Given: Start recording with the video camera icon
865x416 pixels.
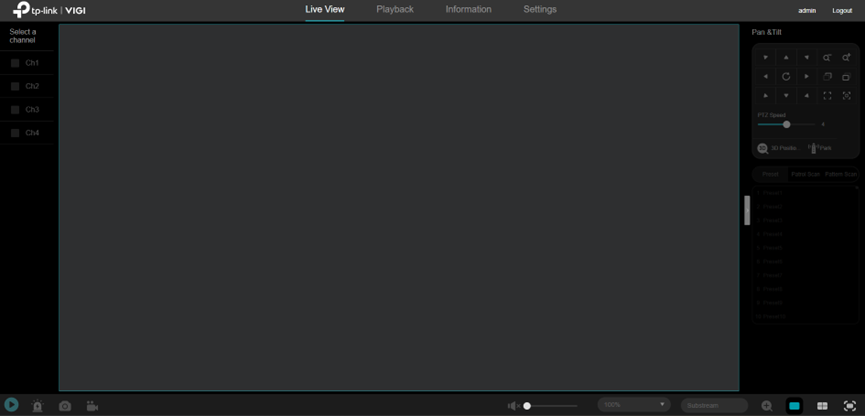Looking at the screenshot, I should [92, 406].
